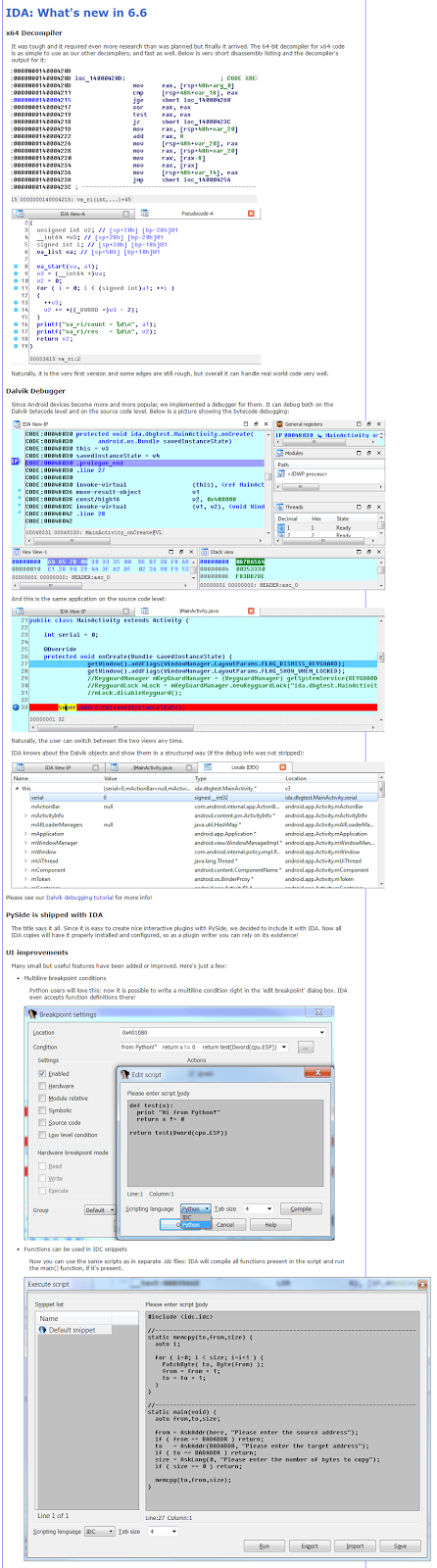Select IDA View-IP tab beside Locals
This screenshot has width=437, height=1568.
61,766
